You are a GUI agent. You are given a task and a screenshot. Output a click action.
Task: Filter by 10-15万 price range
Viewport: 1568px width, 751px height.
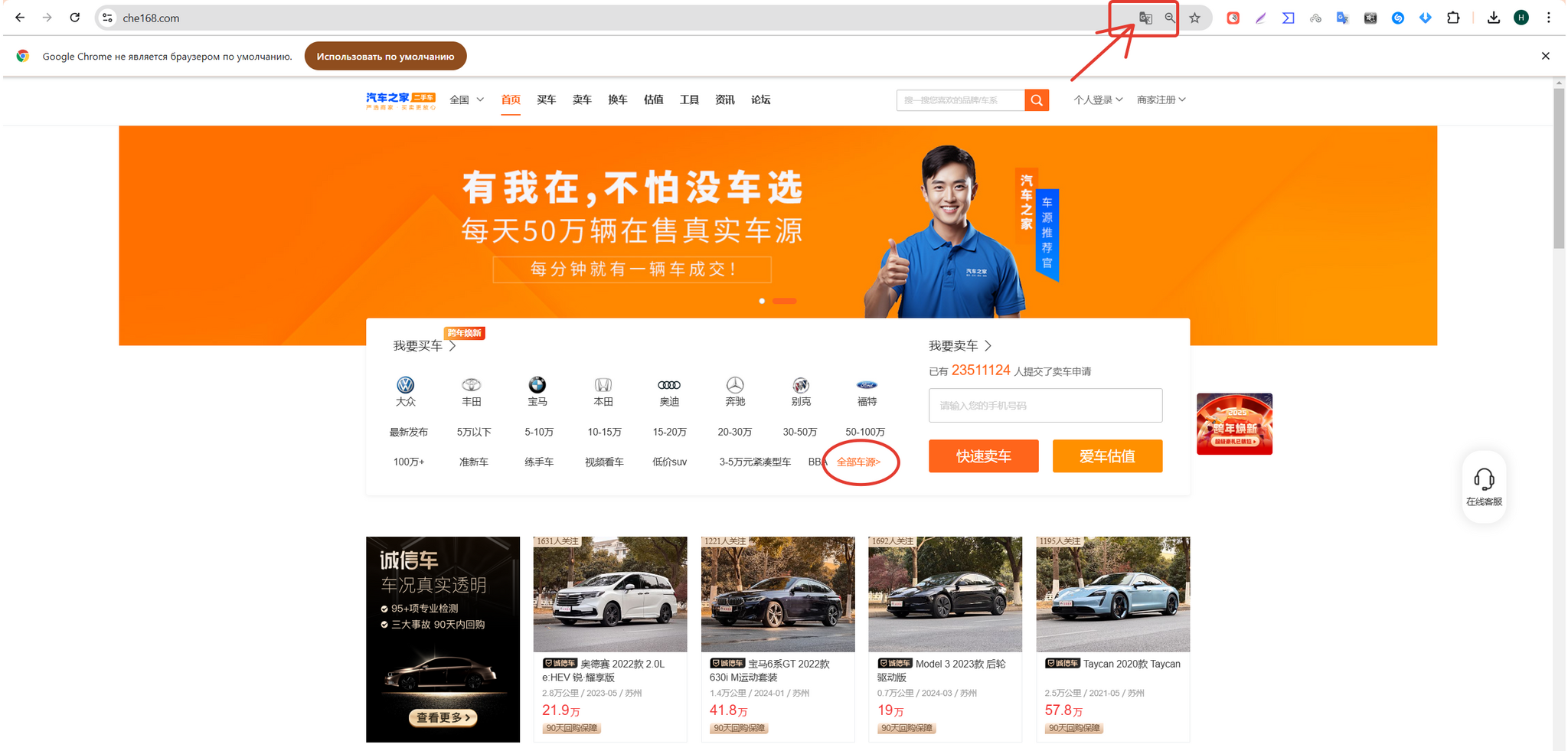click(604, 432)
